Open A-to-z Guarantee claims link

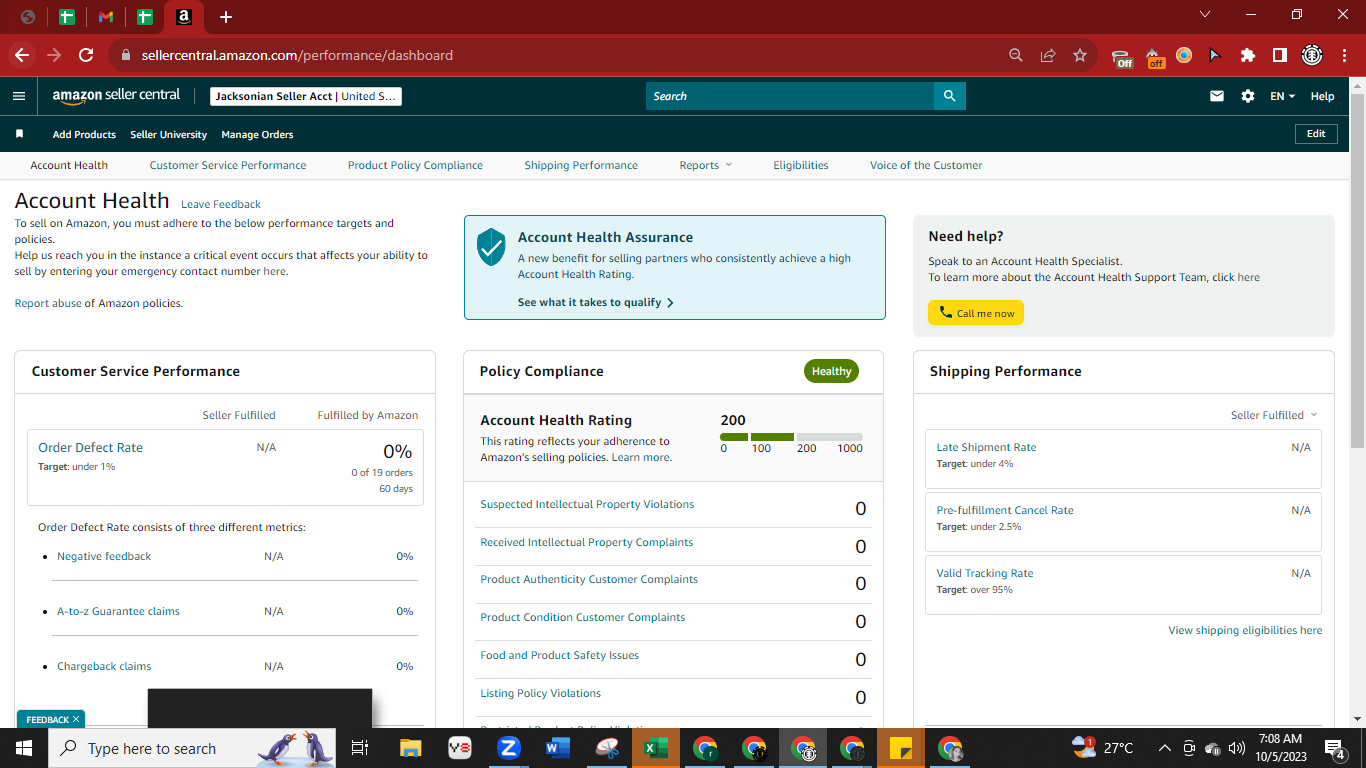118,611
